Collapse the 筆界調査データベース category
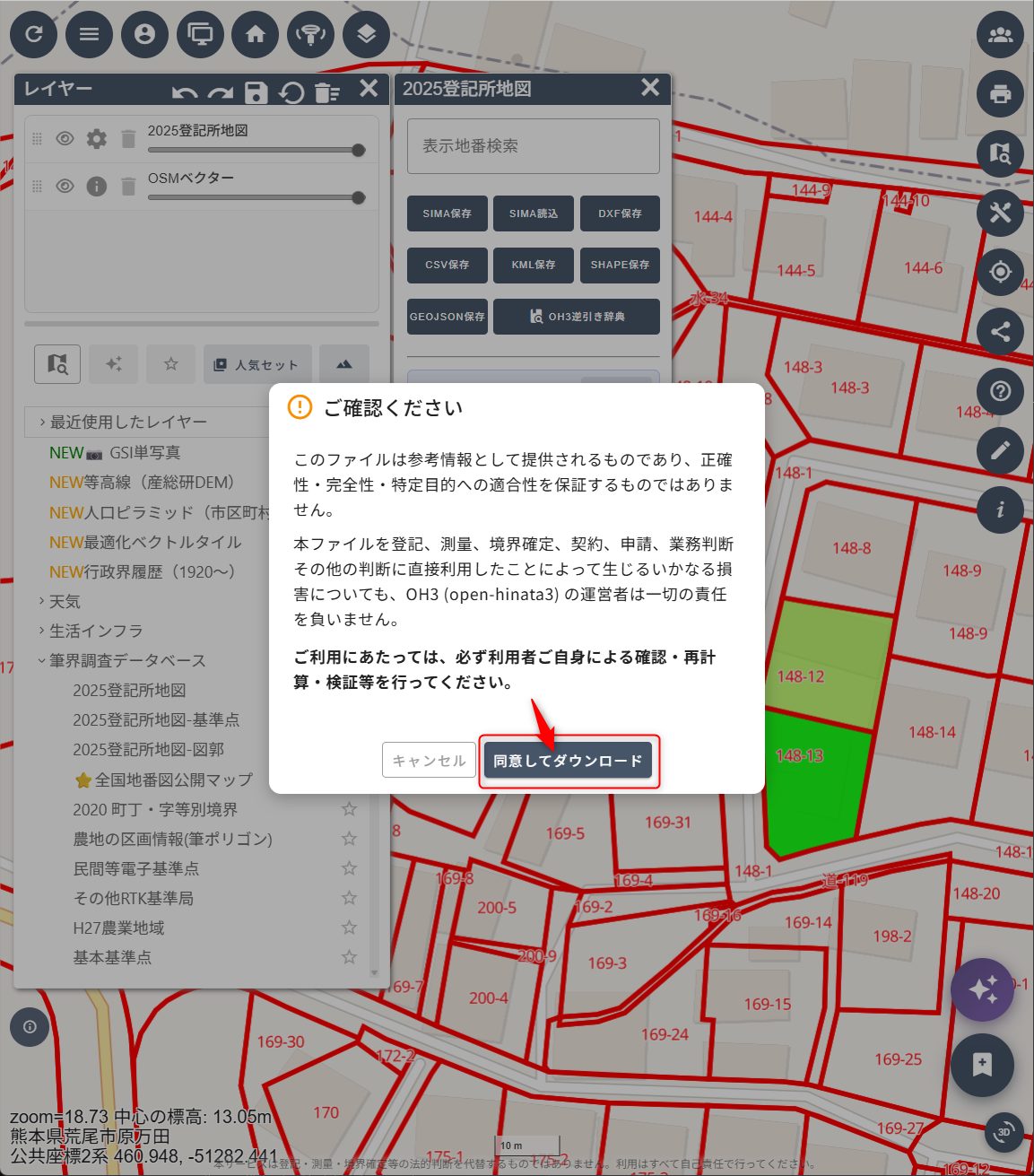This screenshot has height=1176, width=1034. pyautogui.click(x=127, y=660)
